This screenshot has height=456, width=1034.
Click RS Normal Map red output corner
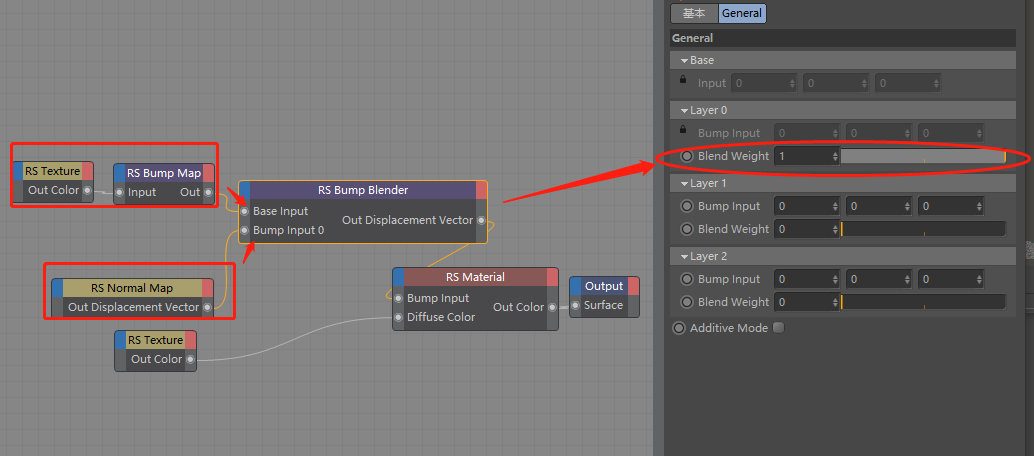(x=208, y=288)
